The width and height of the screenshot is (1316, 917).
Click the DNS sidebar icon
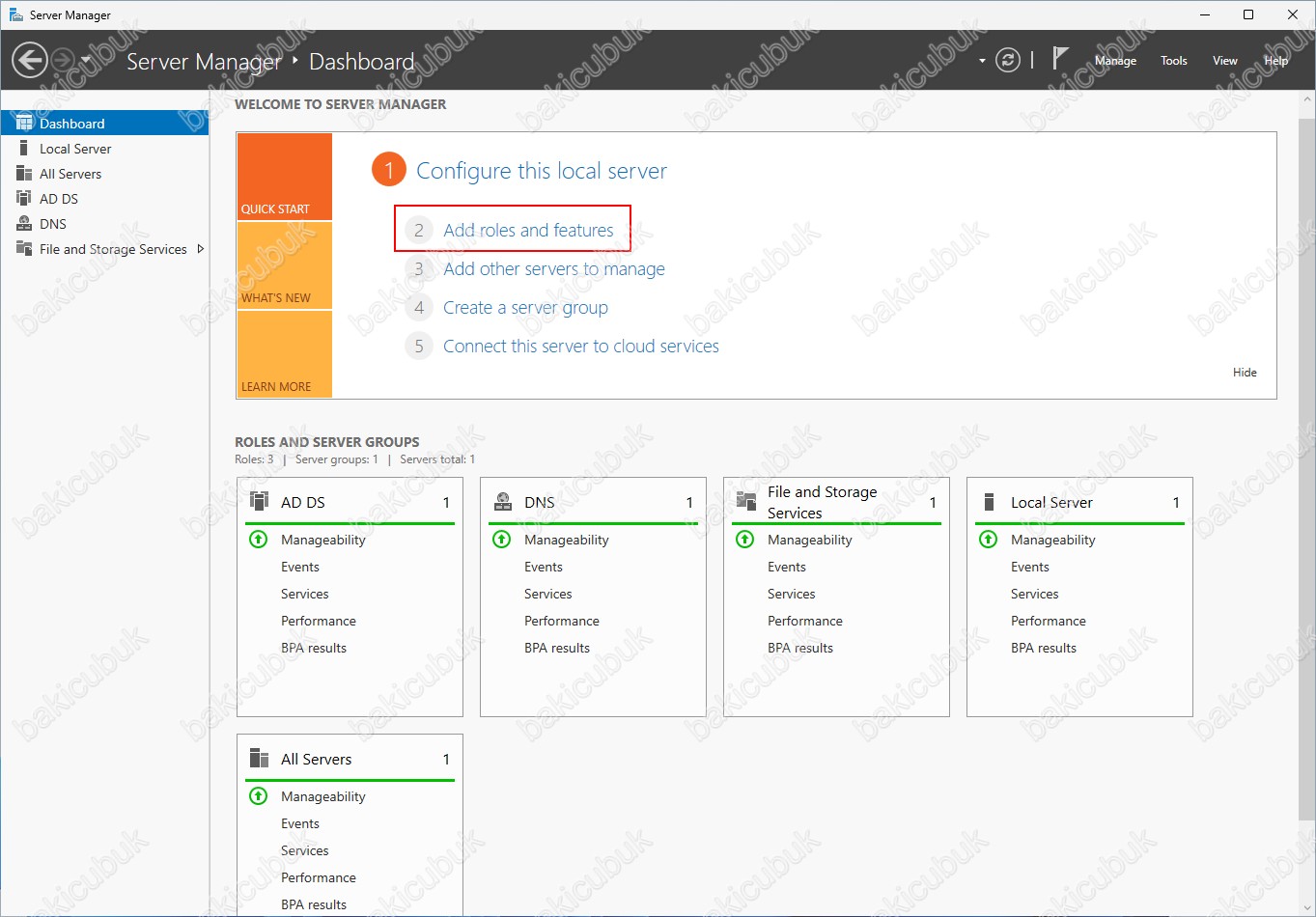point(24,223)
